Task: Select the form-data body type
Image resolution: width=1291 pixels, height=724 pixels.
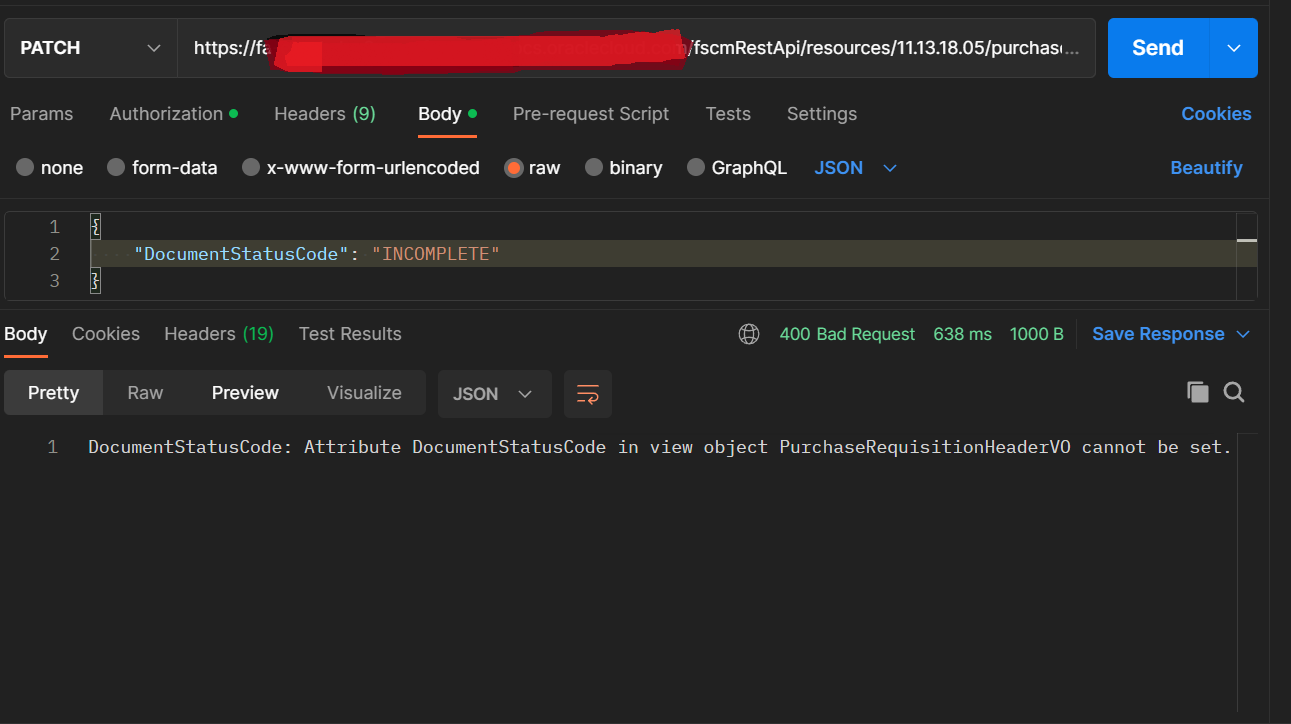Action: [x=162, y=168]
